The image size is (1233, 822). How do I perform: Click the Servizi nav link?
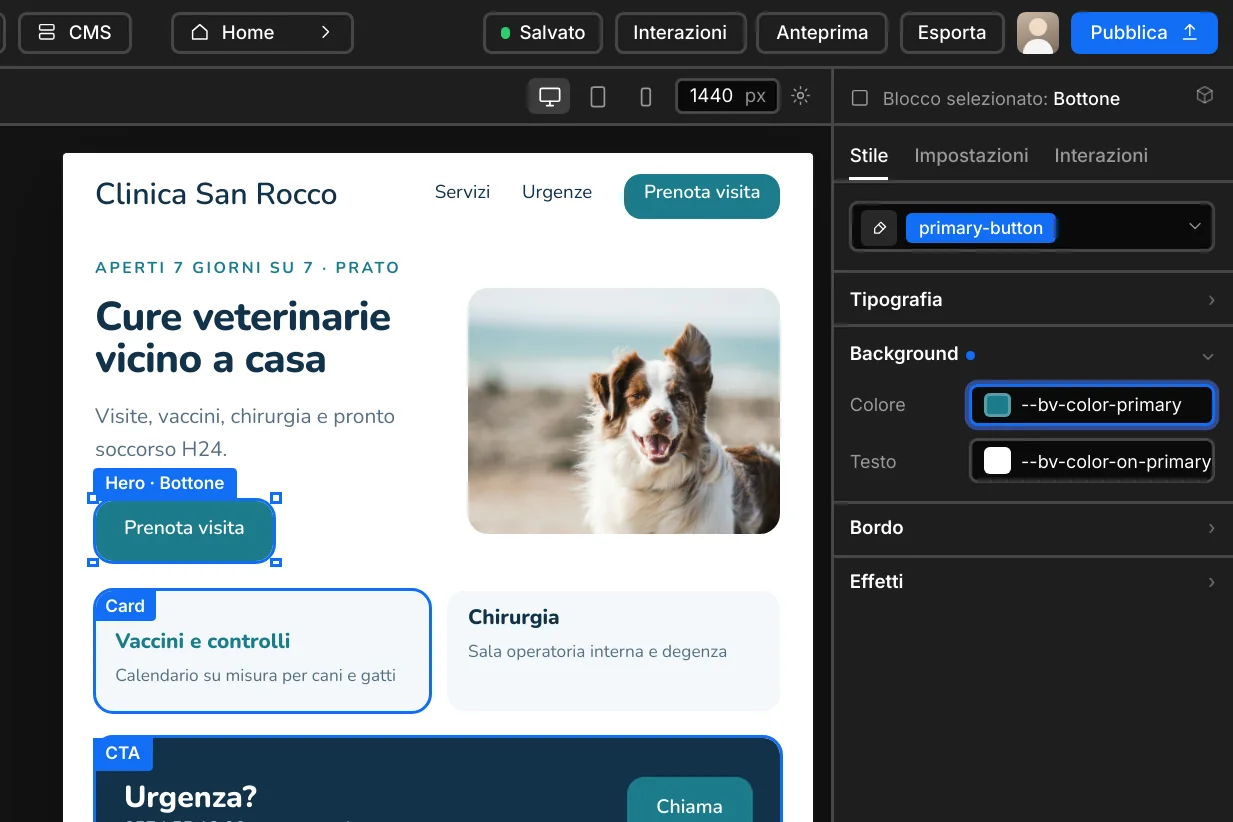[x=462, y=192]
